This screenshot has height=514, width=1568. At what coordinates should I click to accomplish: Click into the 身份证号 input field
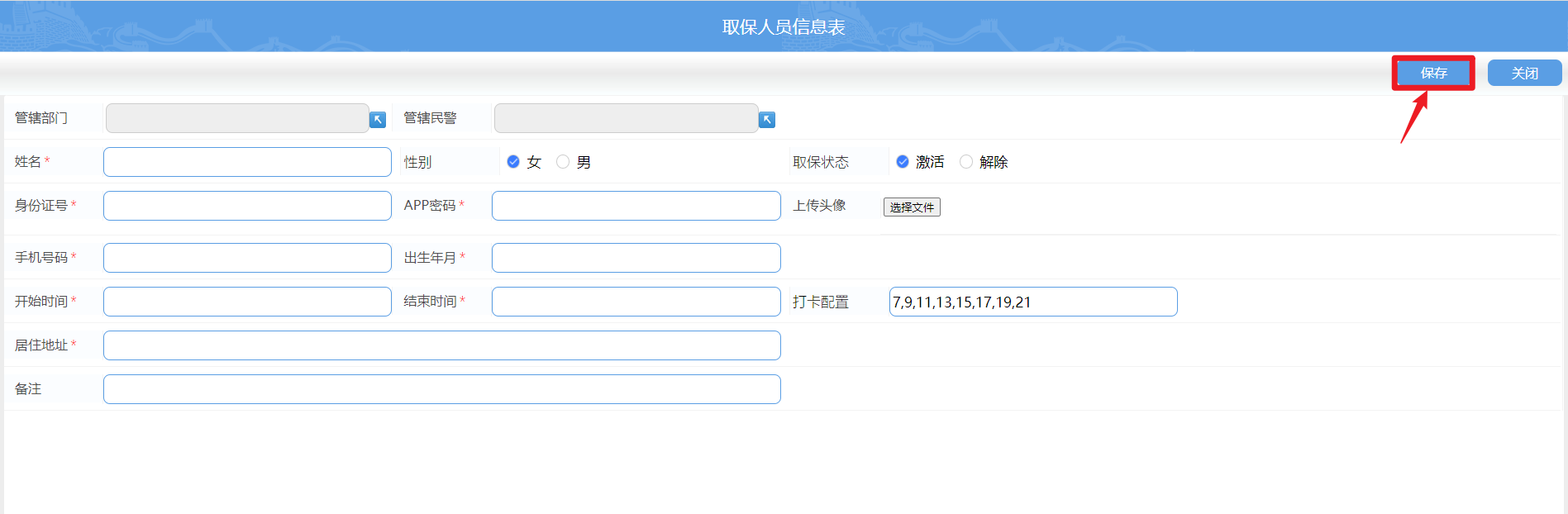(x=247, y=206)
